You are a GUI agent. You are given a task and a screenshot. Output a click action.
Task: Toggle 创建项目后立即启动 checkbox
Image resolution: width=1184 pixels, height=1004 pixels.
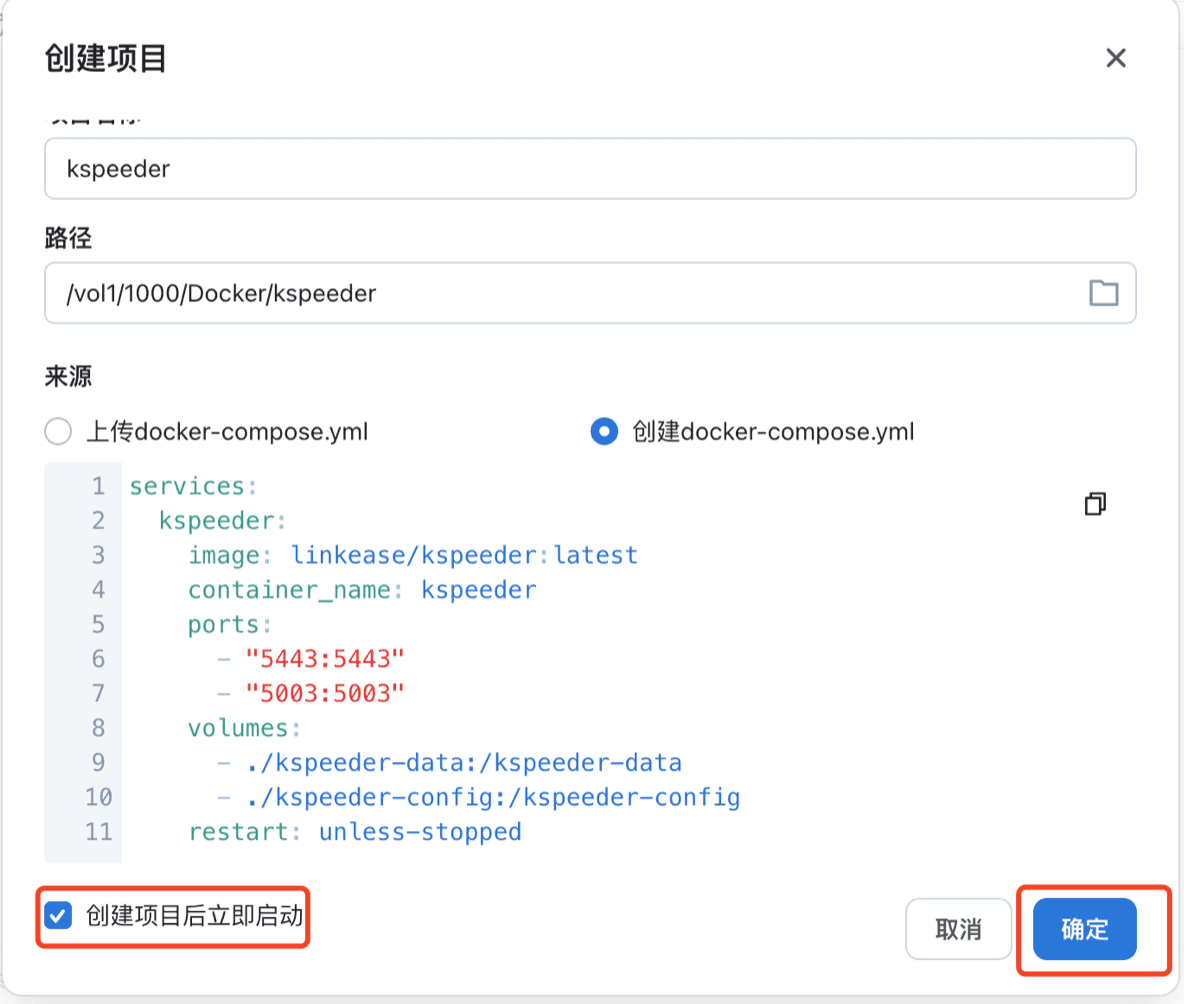coord(60,915)
